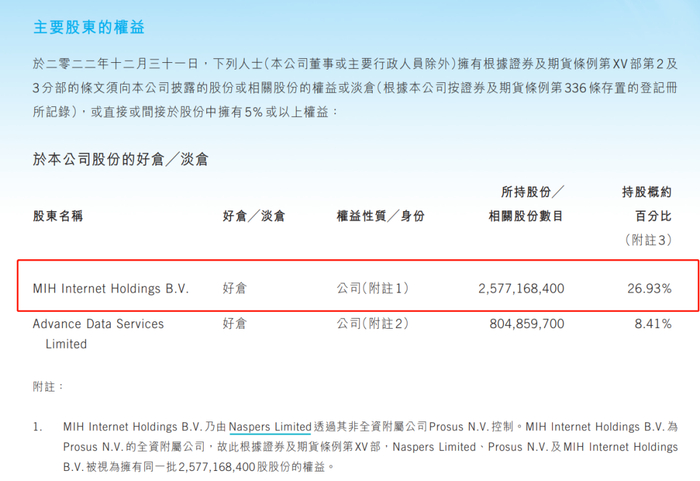This screenshot has height=481, width=700.
Task: Click the 附註： label
Action: tap(48, 386)
